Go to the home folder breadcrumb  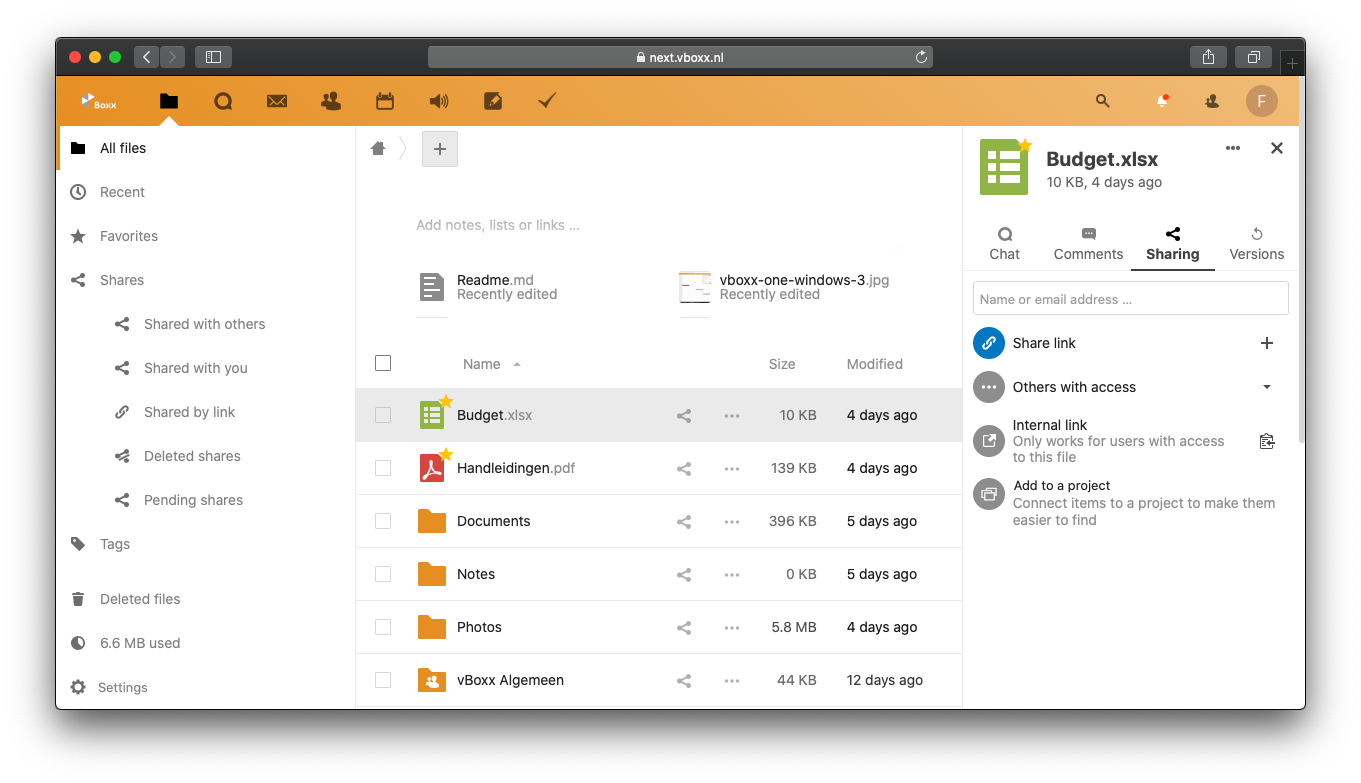pyautogui.click(x=378, y=148)
